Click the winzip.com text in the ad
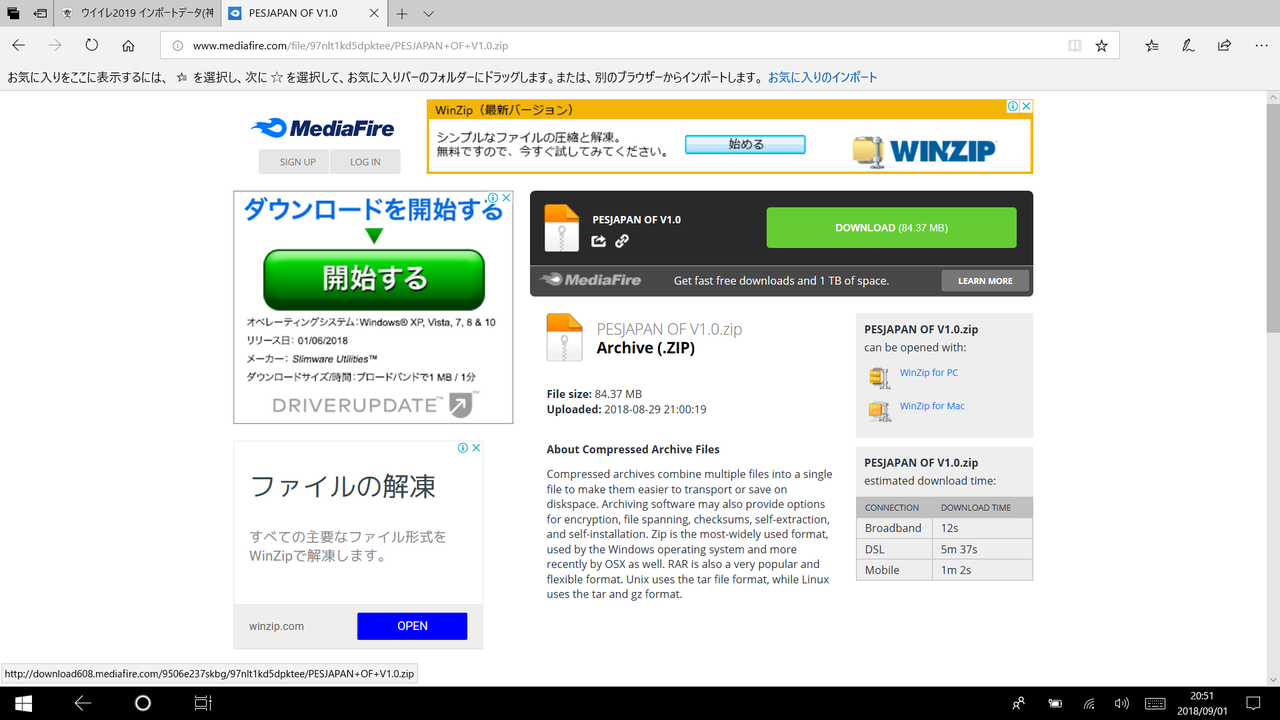The image size is (1280, 720). (x=277, y=626)
